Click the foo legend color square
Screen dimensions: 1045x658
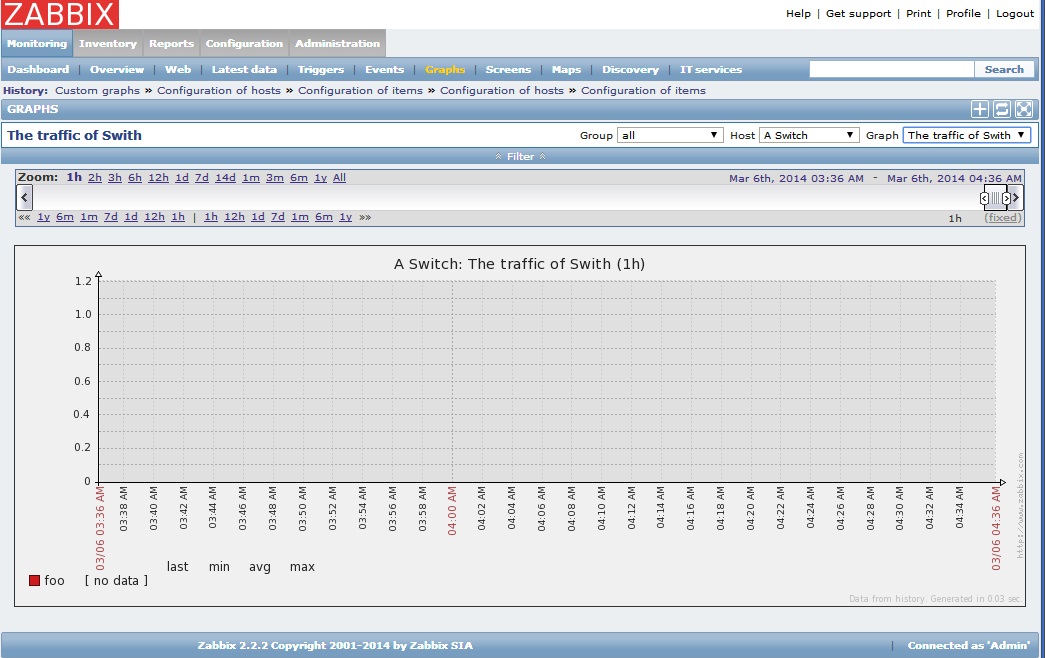coord(33,579)
